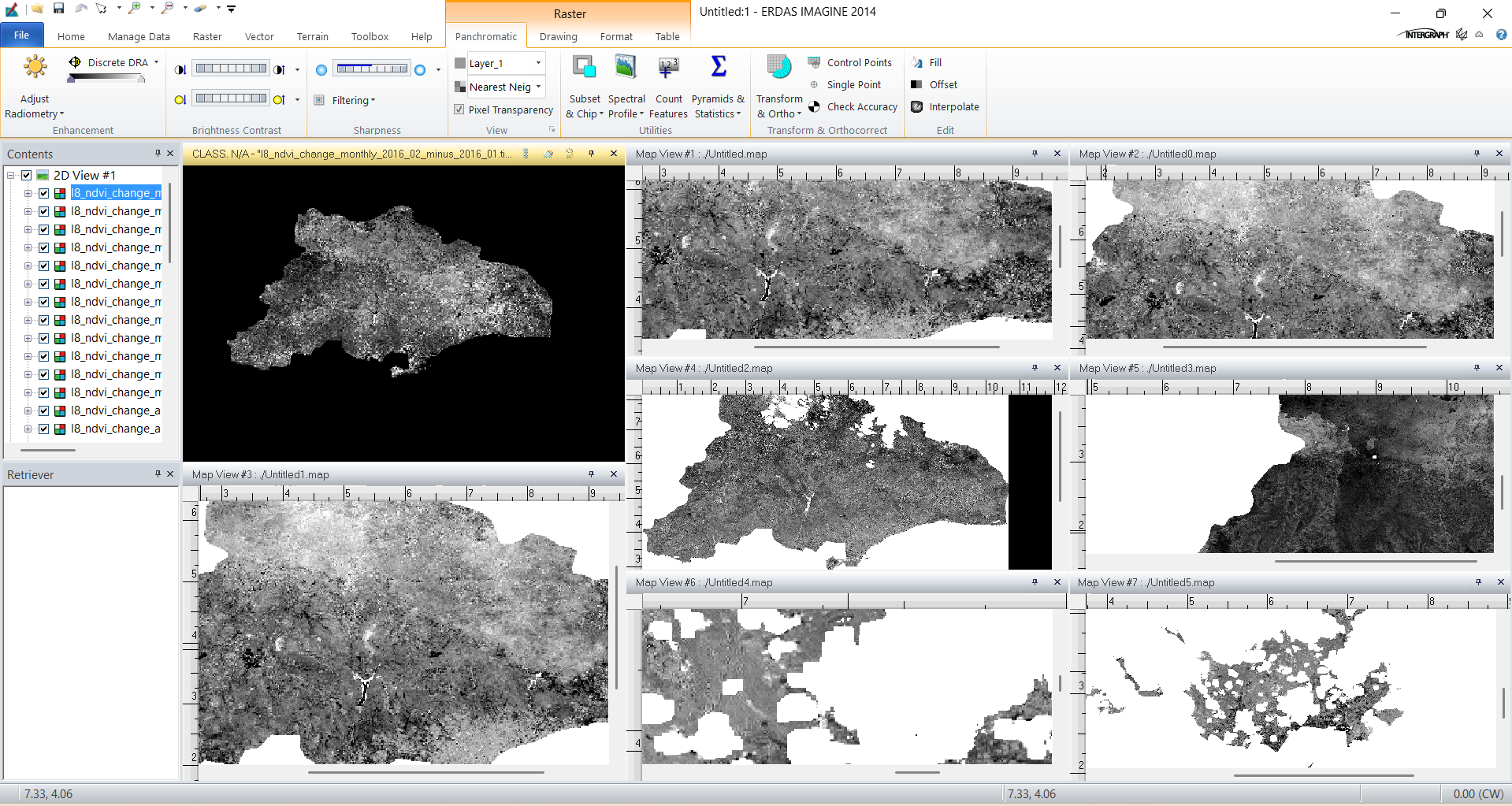Screen dimensions: 1512x806
Task: Open the Layer_1 dropdown
Action: (538, 63)
